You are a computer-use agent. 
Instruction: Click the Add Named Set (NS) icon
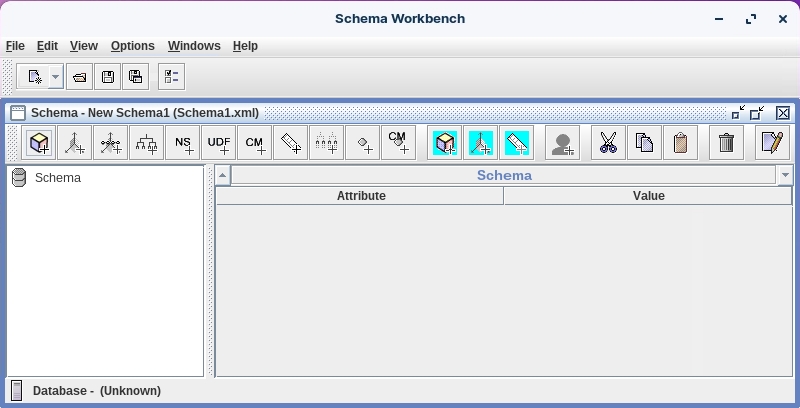(183, 143)
